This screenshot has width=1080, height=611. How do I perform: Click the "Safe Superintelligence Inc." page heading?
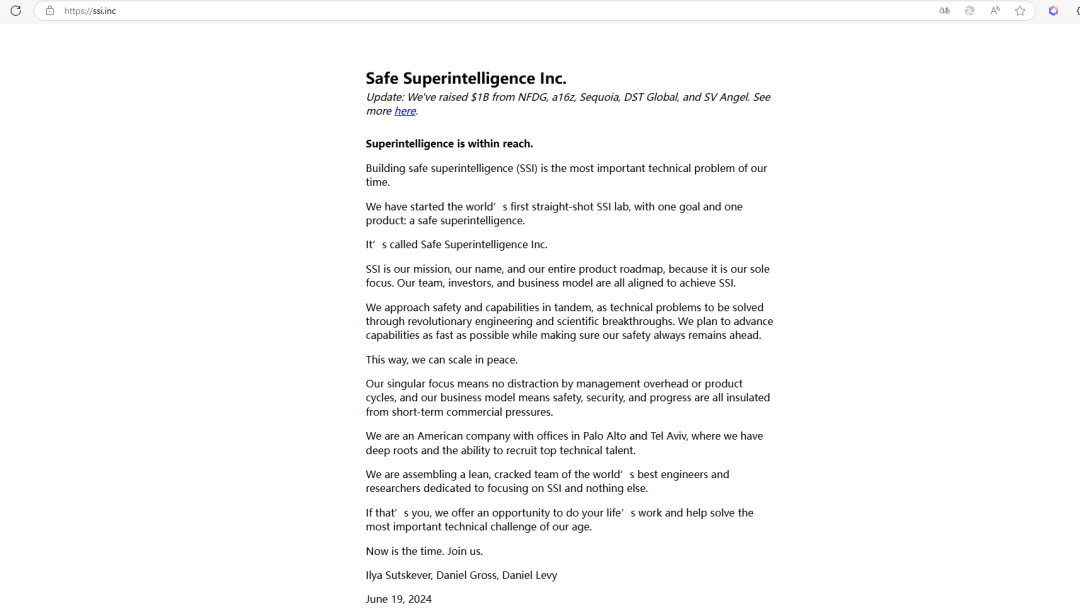click(x=466, y=78)
